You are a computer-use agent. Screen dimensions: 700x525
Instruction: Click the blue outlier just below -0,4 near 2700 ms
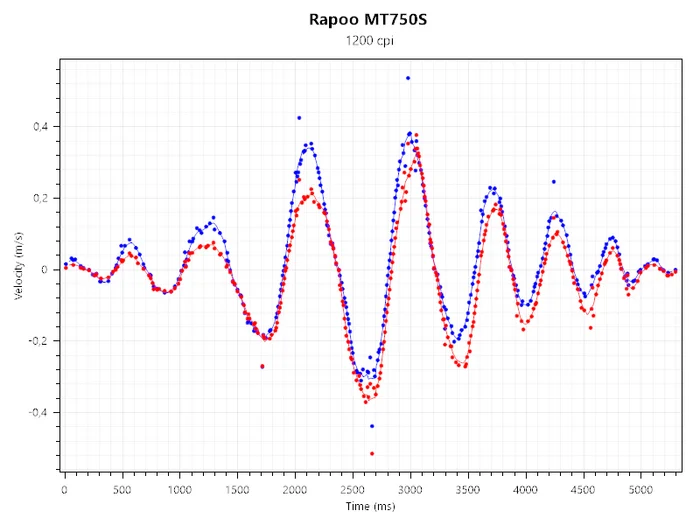coord(372,426)
